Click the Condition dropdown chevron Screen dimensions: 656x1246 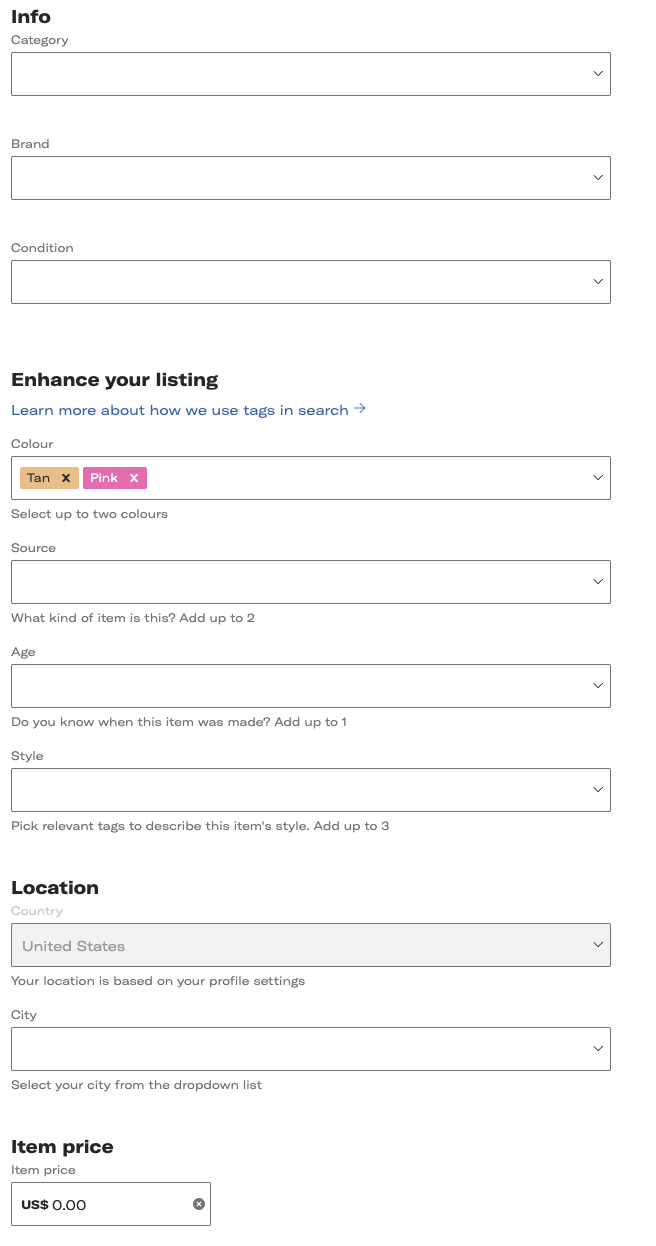(x=598, y=282)
